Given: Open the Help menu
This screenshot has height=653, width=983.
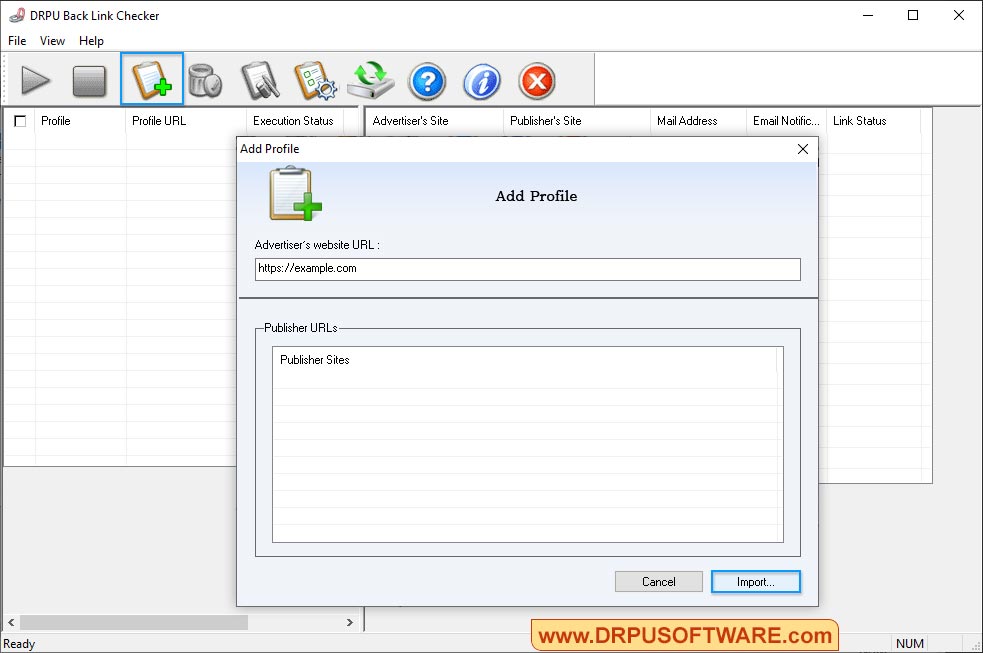Looking at the screenshot, I should point(91,41).
